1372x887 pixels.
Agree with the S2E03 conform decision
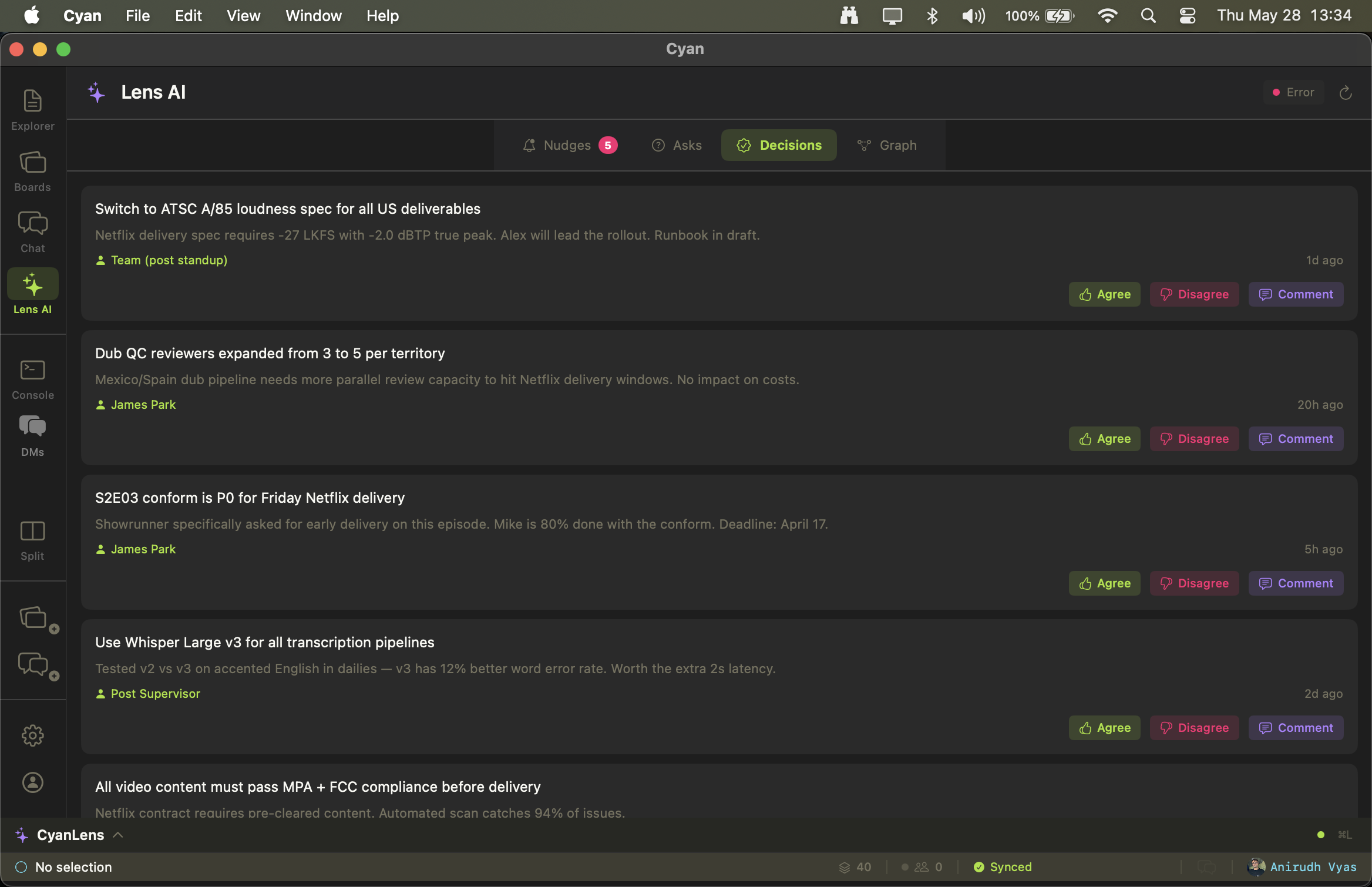coord(1105,583)
